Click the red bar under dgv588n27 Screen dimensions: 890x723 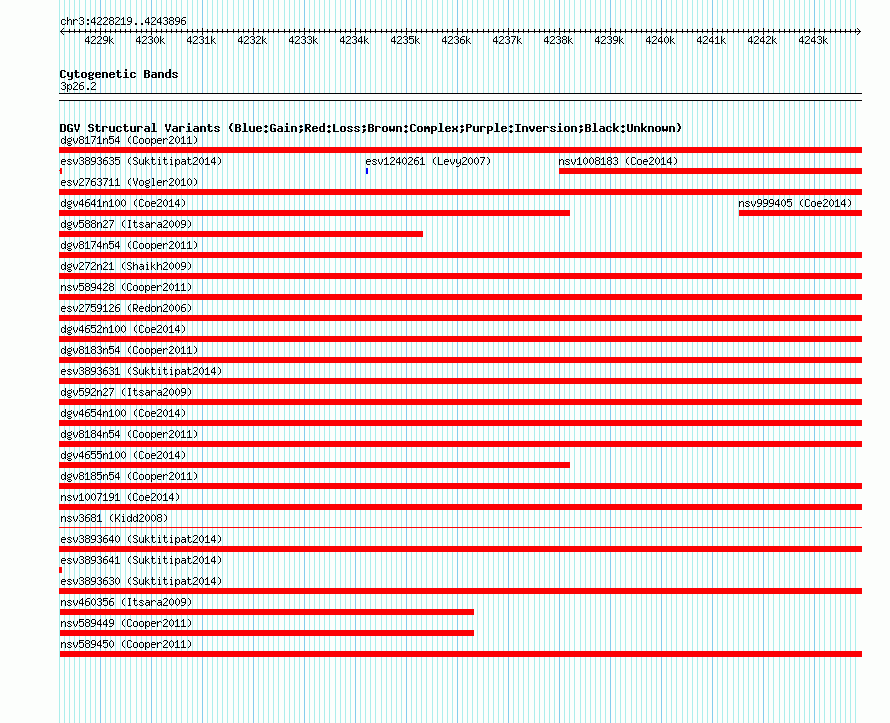coord(241,234)
